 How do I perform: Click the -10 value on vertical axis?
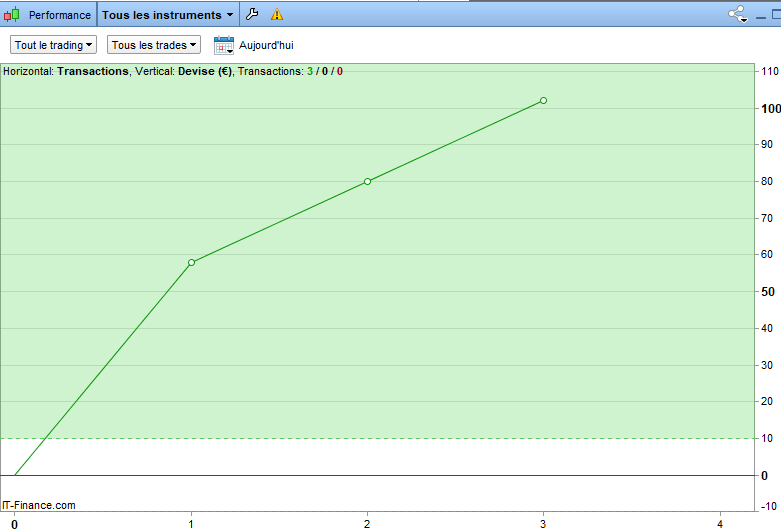[769, 506]
